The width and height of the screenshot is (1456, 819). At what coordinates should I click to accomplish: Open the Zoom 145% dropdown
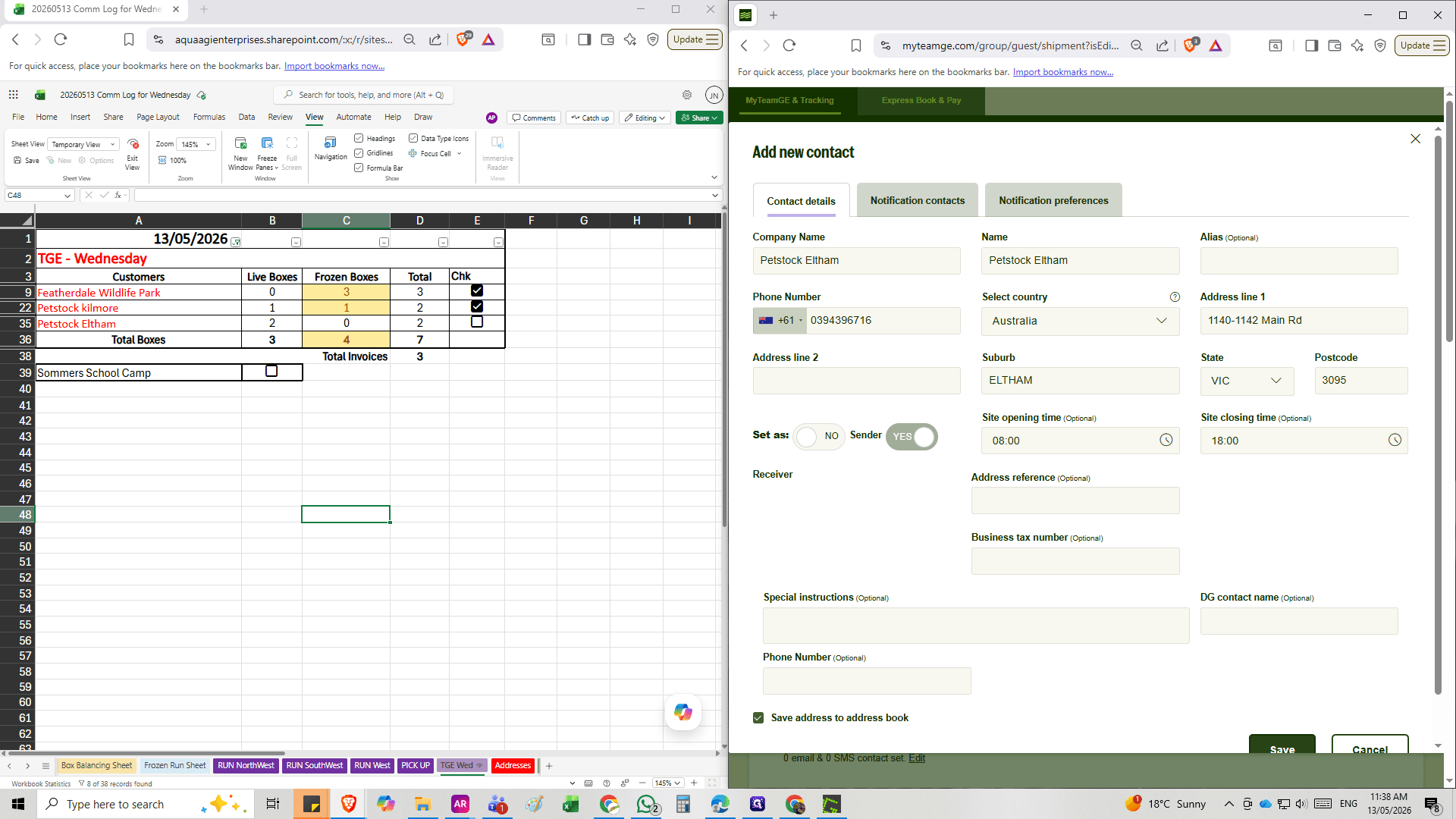[x=196, y=144]
